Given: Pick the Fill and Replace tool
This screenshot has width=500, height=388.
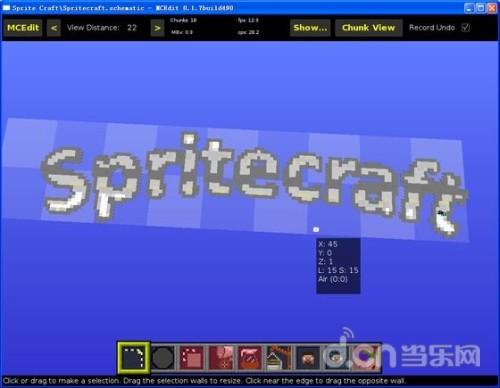Looking at the screenshot, I should (x=221, y=358).
